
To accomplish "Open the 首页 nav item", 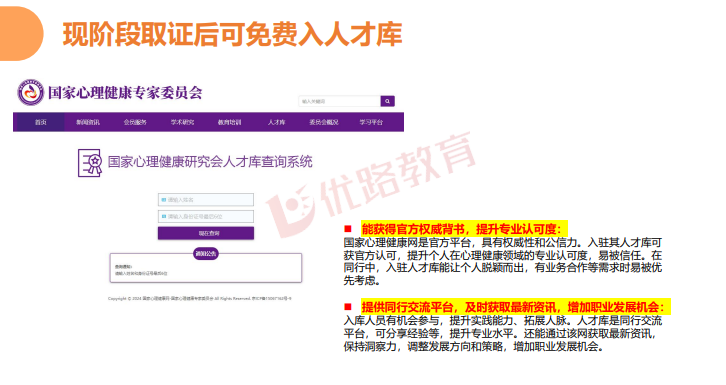I will (40, 122).
